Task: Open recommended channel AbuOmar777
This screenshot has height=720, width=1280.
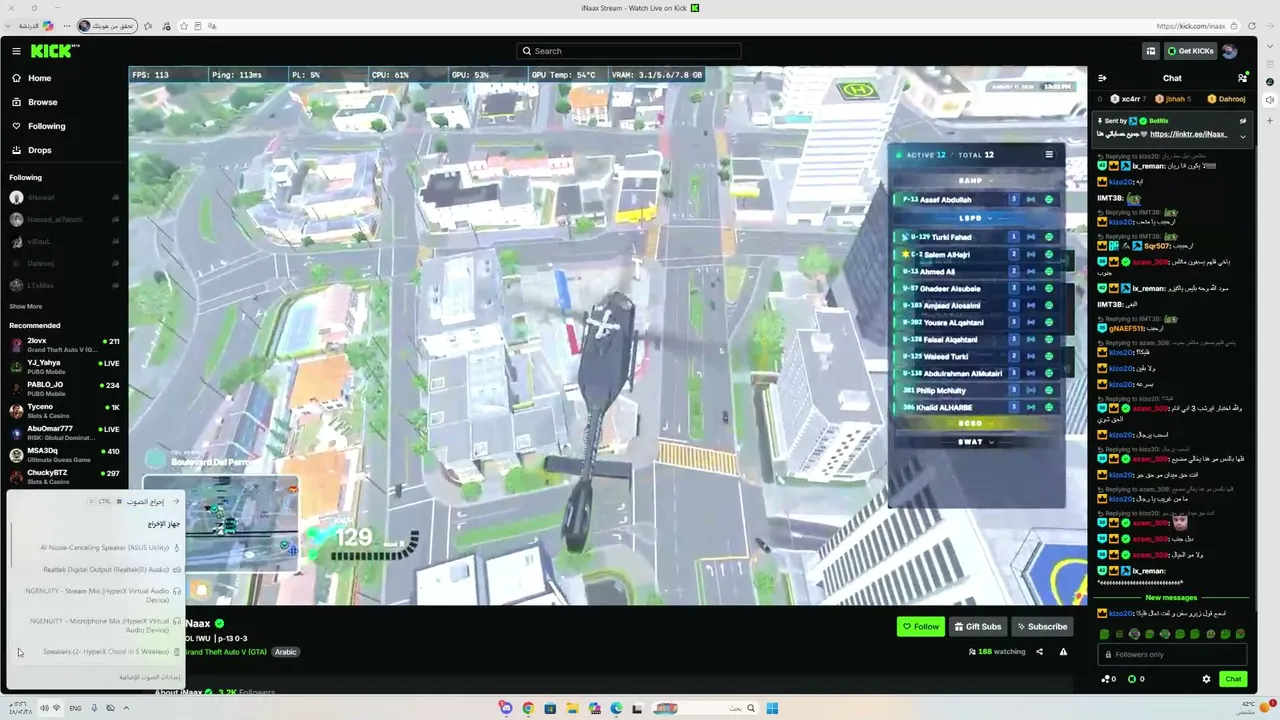Action: point(64,433)
